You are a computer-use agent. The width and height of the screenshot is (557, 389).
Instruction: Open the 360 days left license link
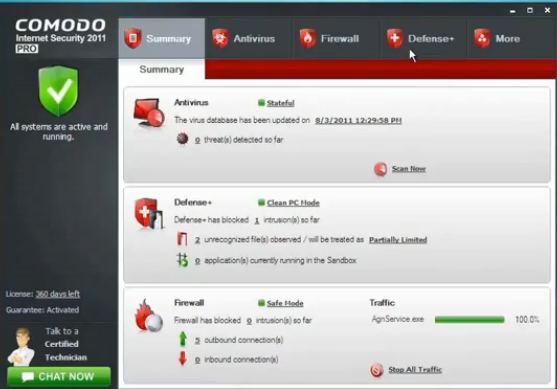pos(58,294)
